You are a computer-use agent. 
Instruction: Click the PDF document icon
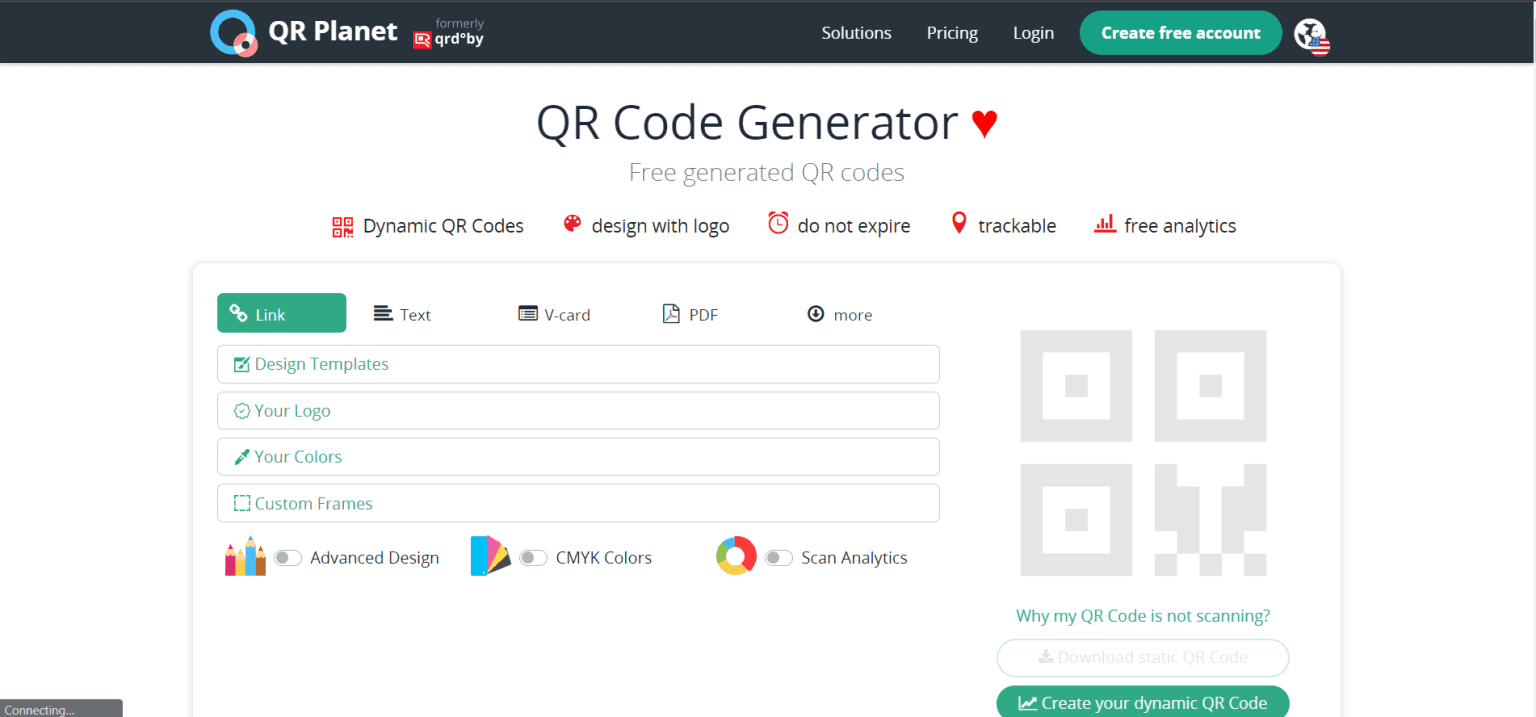[x=671, y=313]
